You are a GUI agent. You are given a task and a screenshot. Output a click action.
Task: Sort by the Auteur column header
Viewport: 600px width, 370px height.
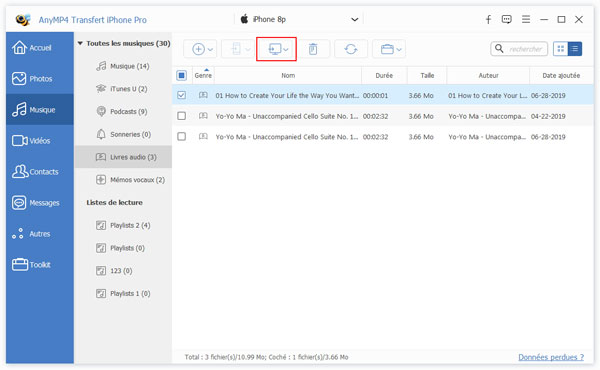(x=488, y=75)
